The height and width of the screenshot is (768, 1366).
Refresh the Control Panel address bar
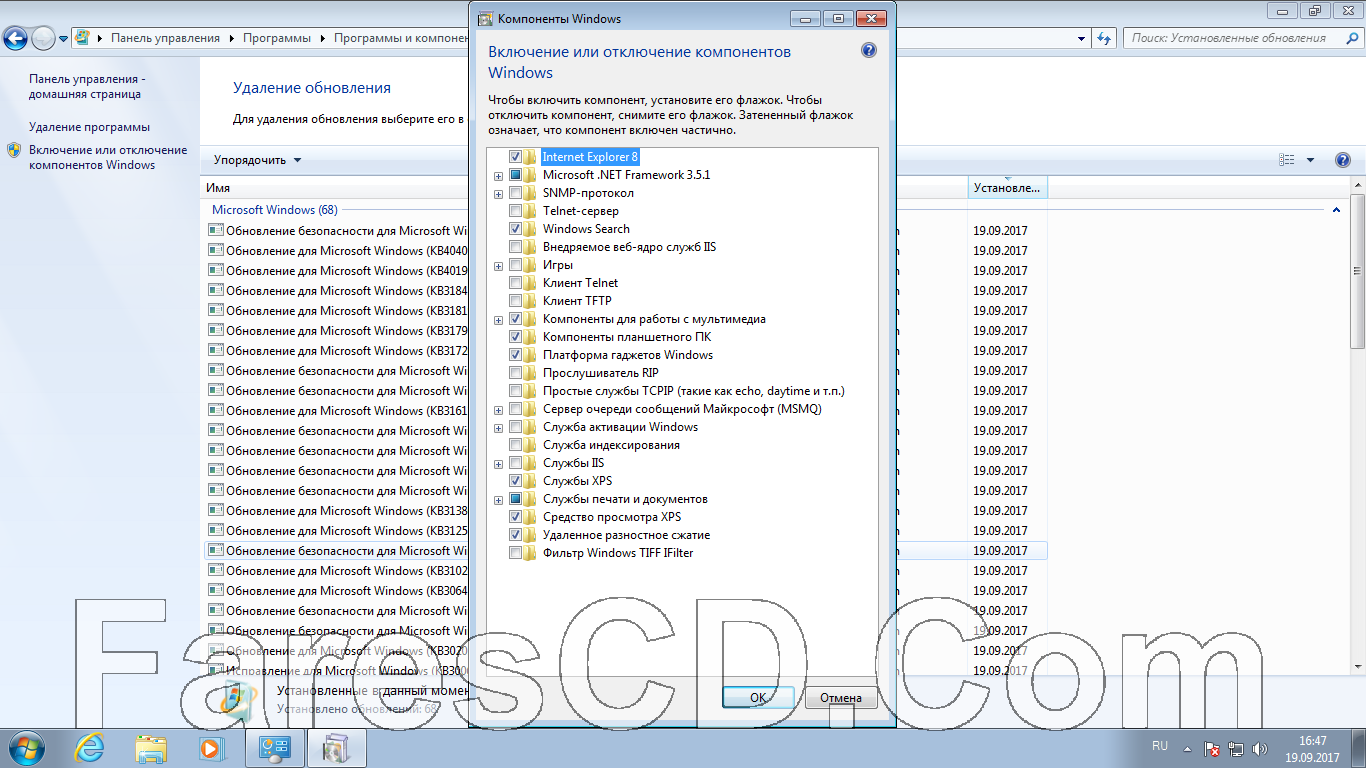click(1103, 38)
